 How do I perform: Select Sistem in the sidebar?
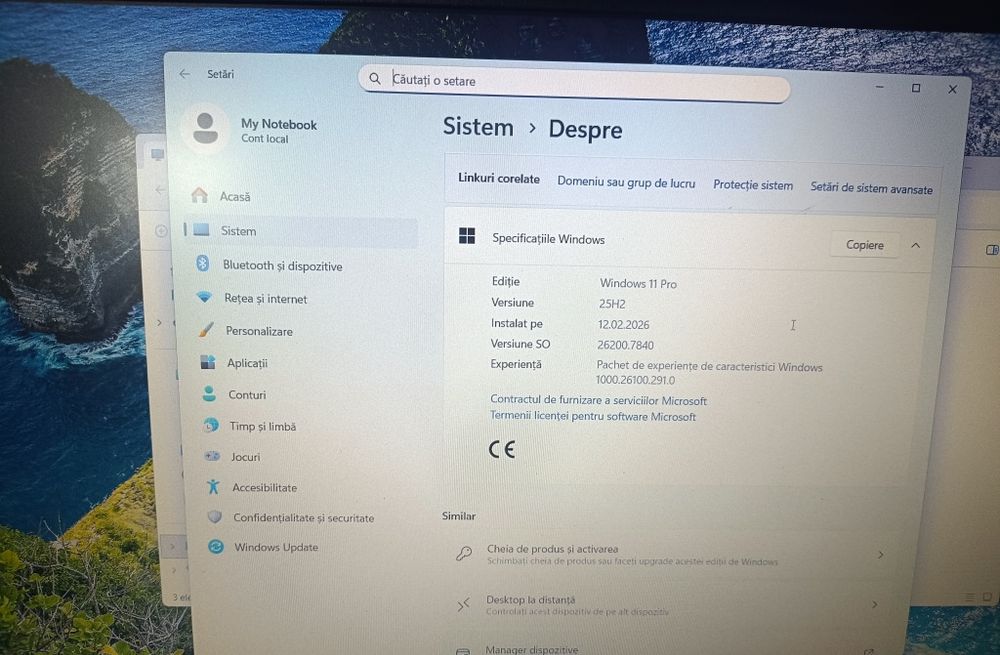point(301,231)
